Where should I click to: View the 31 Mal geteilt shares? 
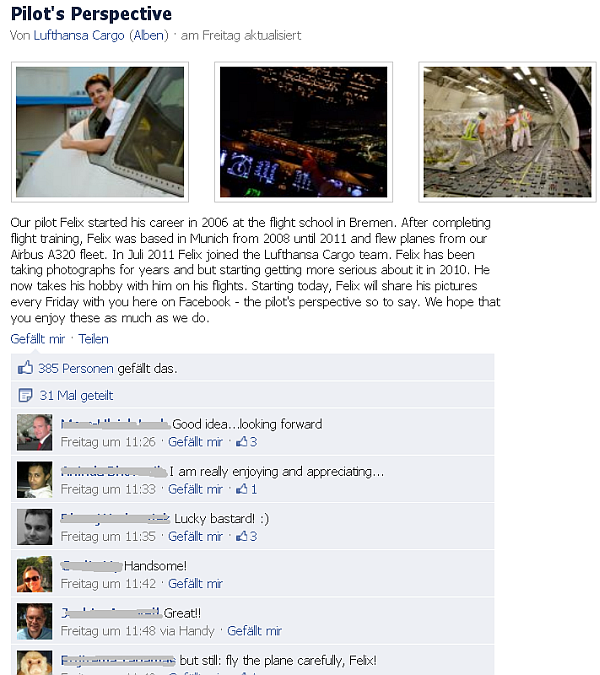click(76, 395)
